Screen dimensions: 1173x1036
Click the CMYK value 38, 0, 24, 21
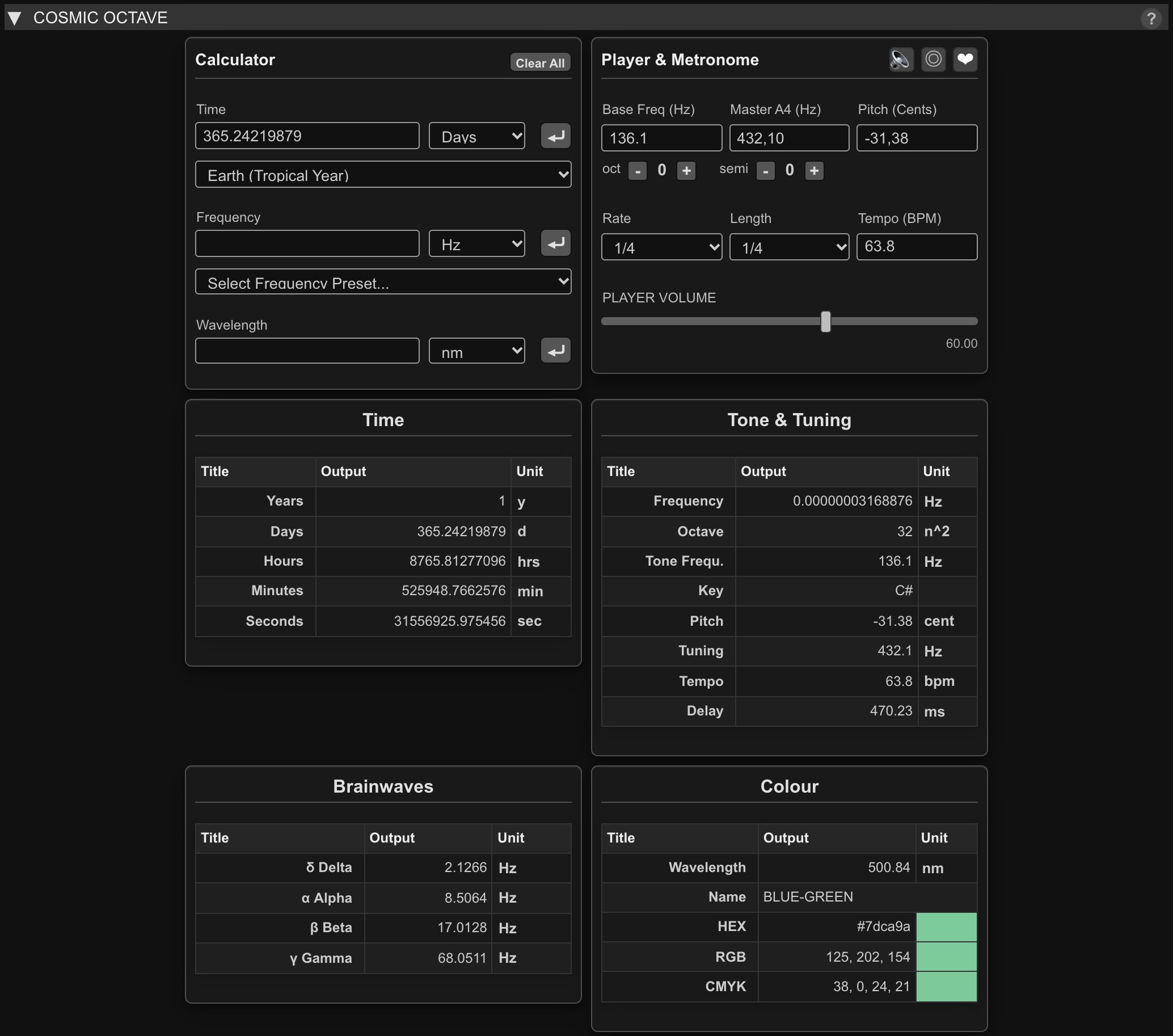(872, 987)
